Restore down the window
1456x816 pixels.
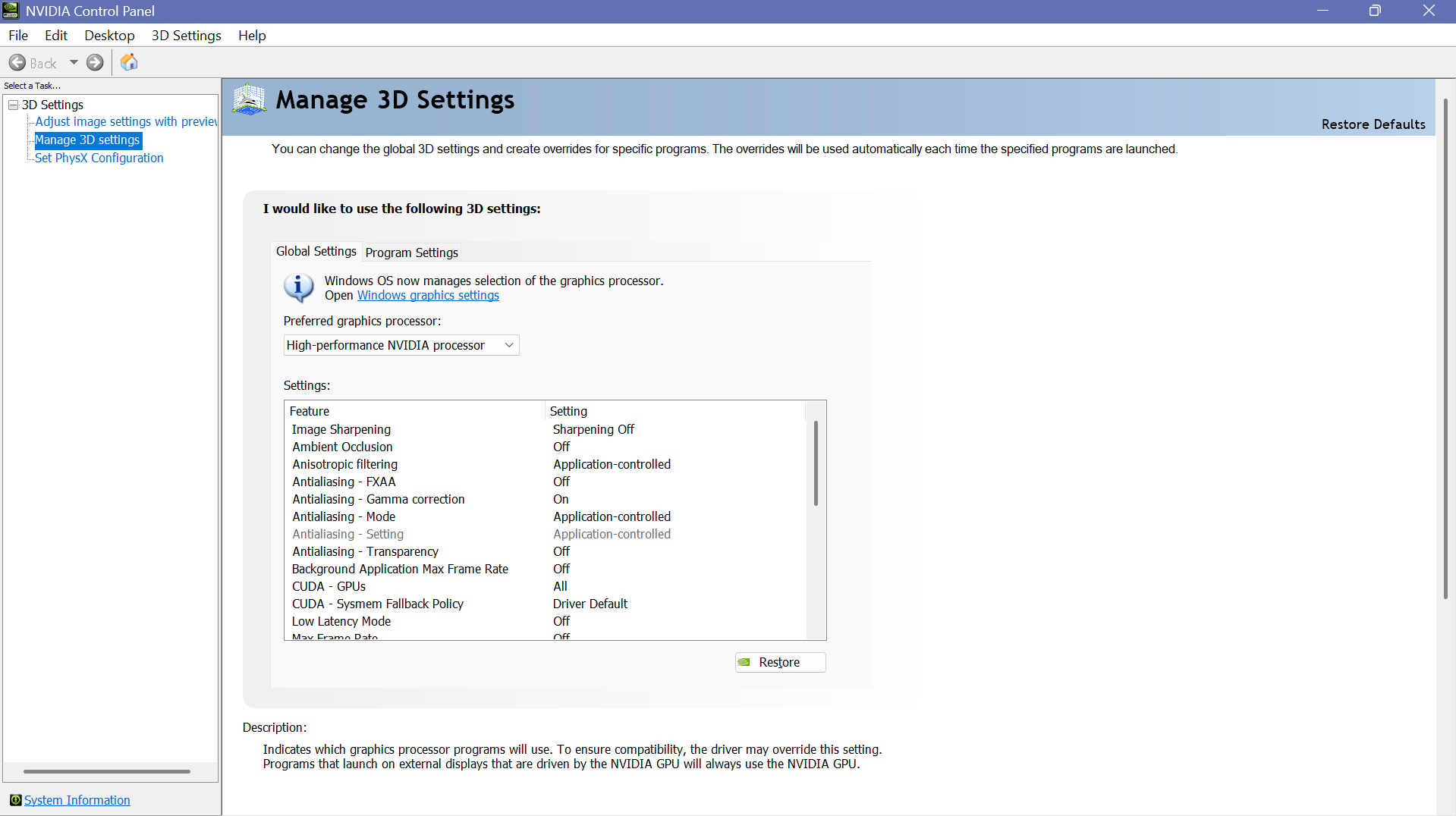pos(1375,11)
